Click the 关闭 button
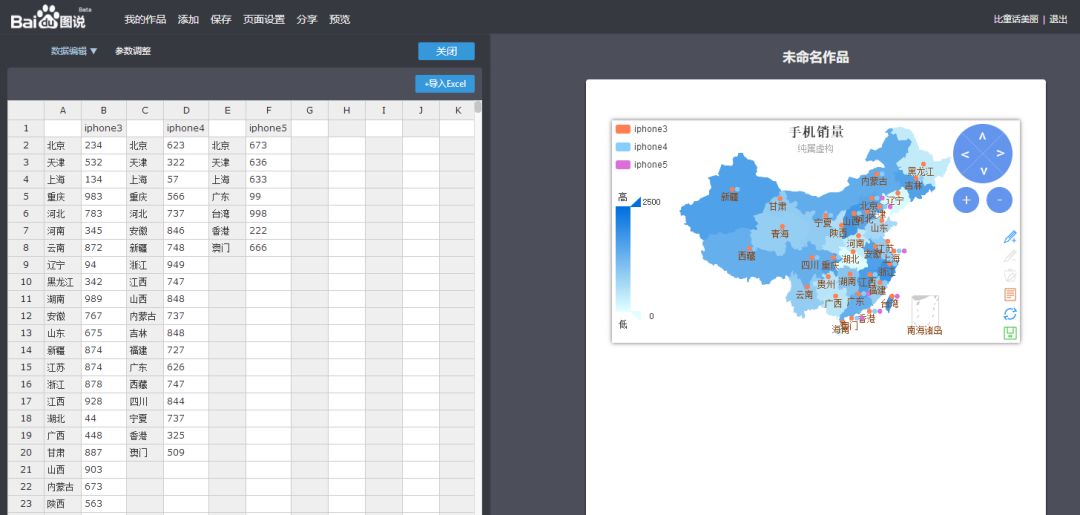The image size is (1080, 515). click(446, 52)
